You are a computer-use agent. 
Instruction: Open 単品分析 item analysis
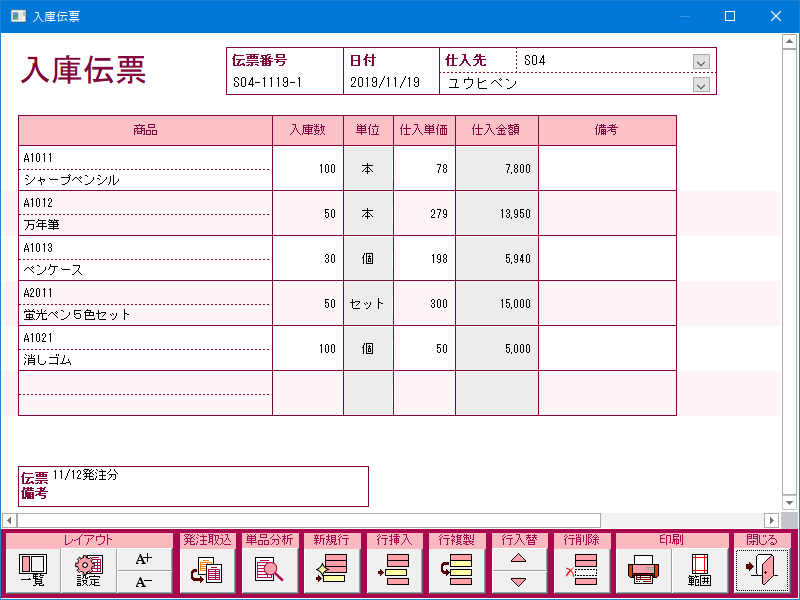point(269,571)
